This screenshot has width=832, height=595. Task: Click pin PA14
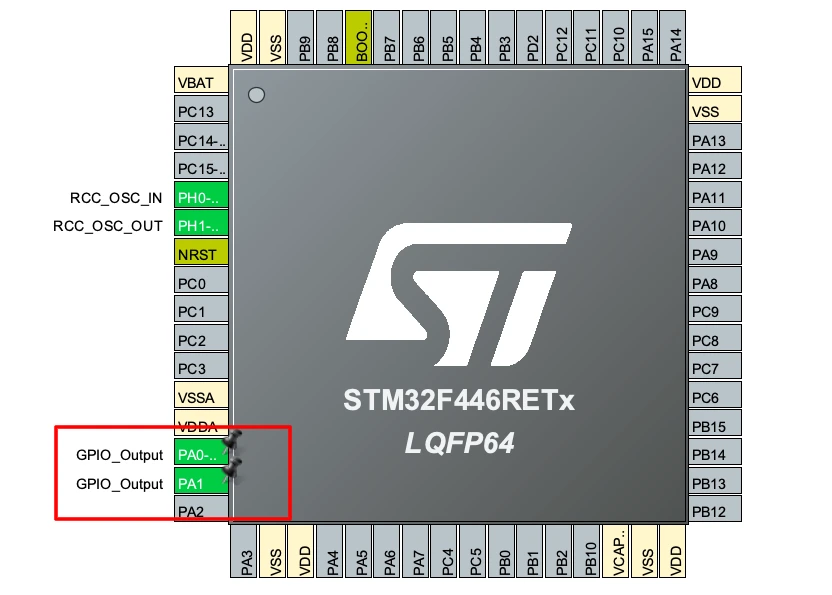coord(673,37)
